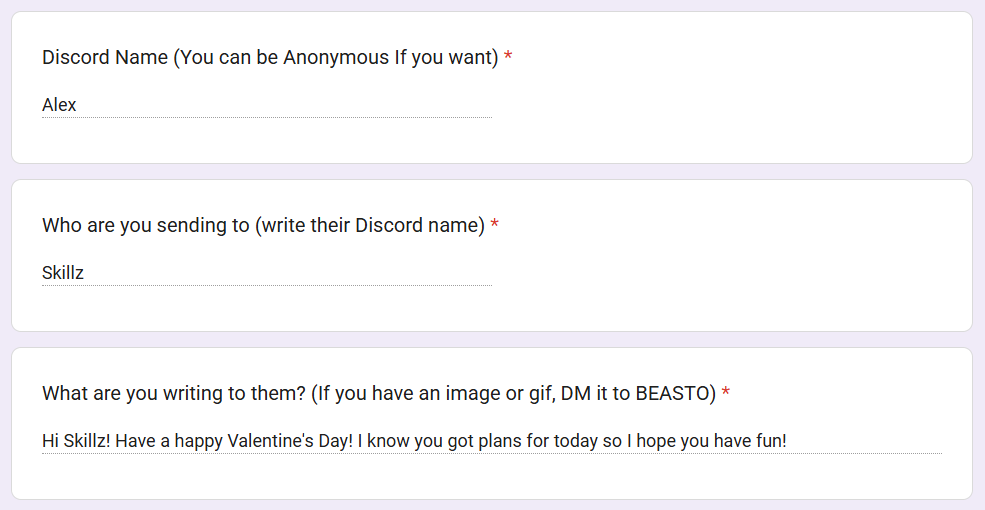Click the "Who are you sending to" label
Screen dimensions: 985x510
[x=145, y=226]
